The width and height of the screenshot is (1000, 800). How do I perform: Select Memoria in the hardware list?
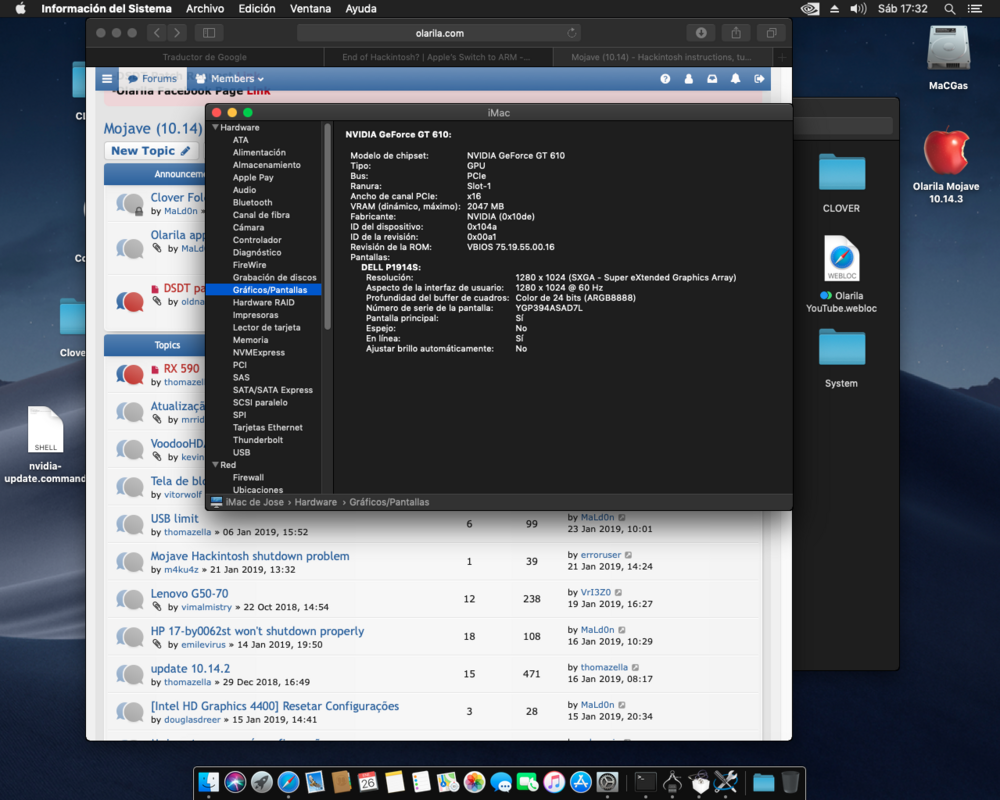[x=250, y=340]
